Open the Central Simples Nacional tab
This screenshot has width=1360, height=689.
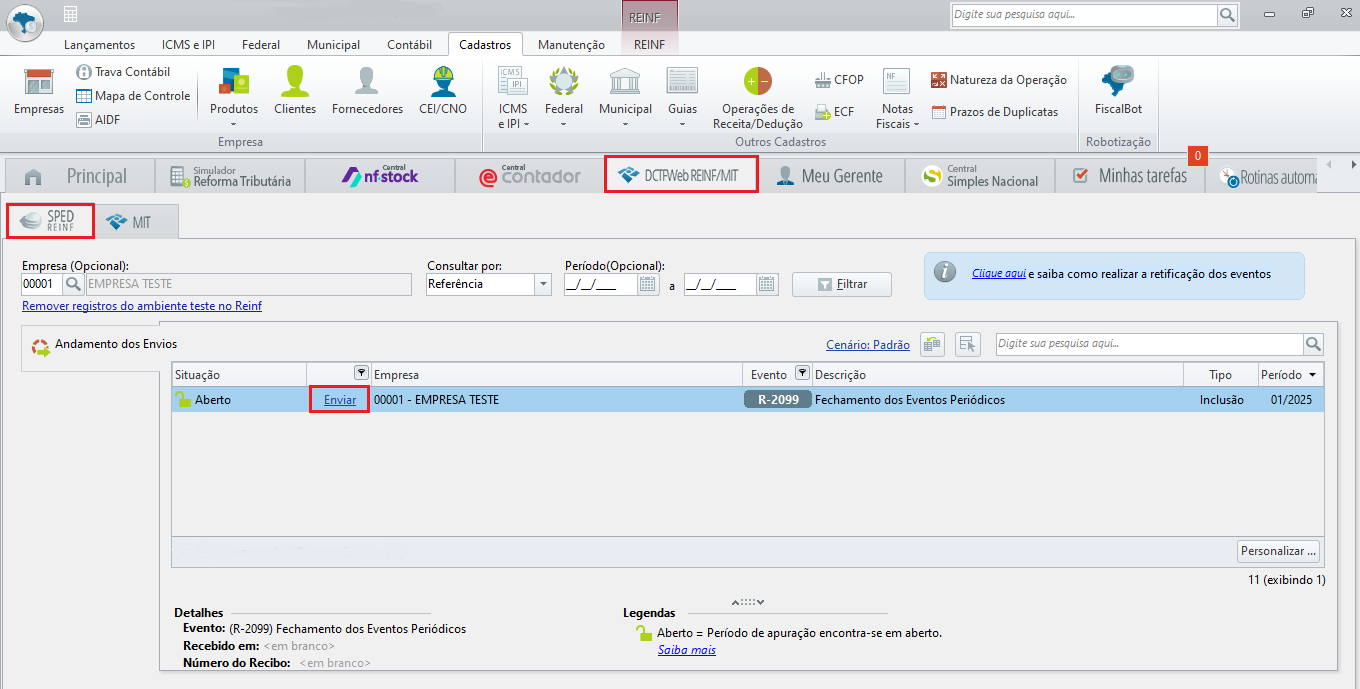coord(980,176)
